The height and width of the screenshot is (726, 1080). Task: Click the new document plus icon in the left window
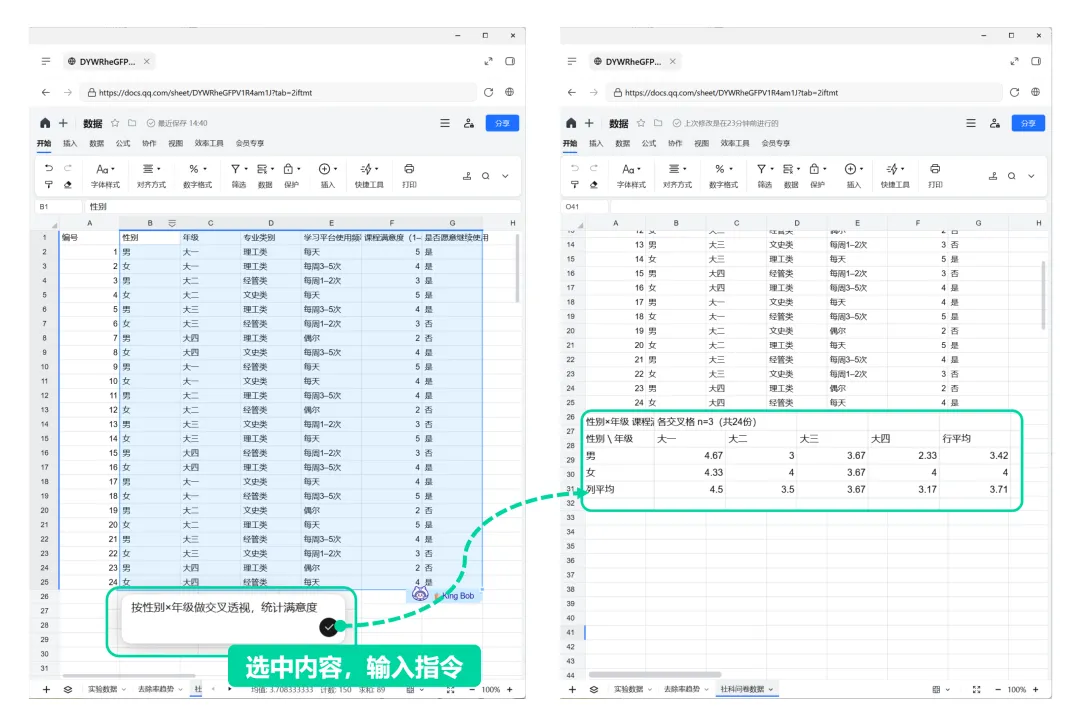point(63,123)
